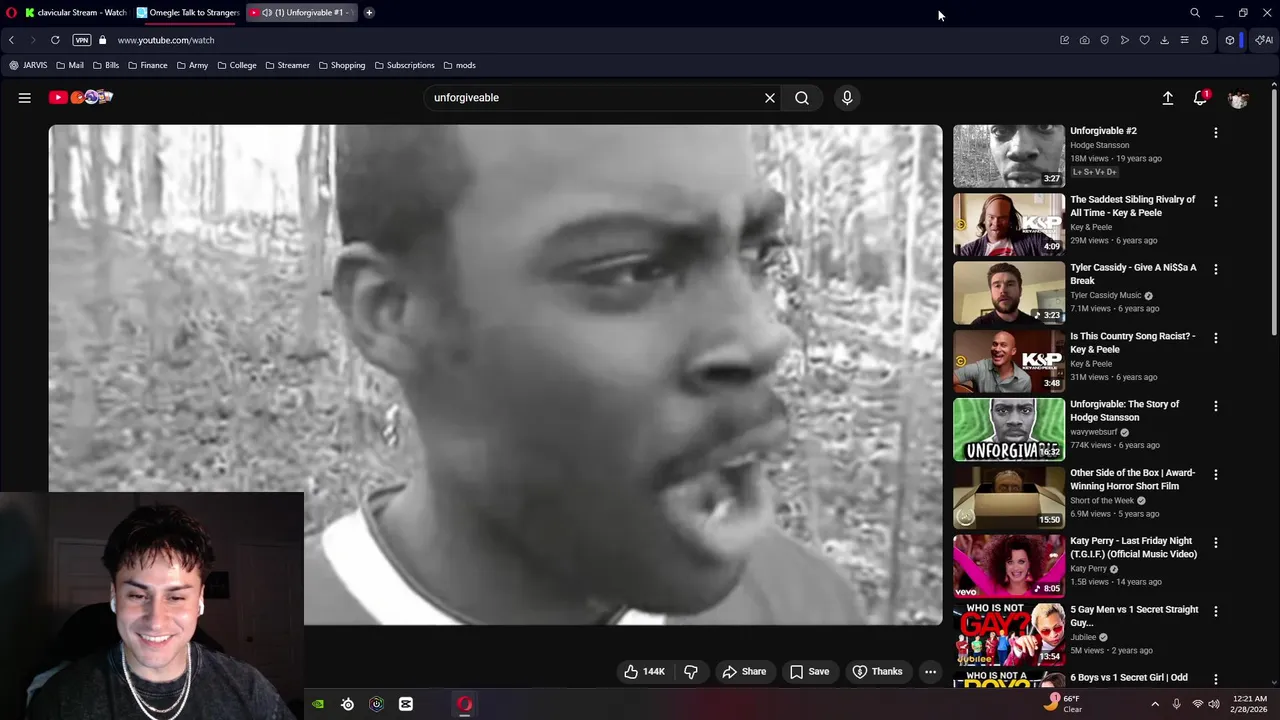Open Opera privacy shield icon
The height and width of the screenshot is (720, 1280).
(x=1105, y=40)
